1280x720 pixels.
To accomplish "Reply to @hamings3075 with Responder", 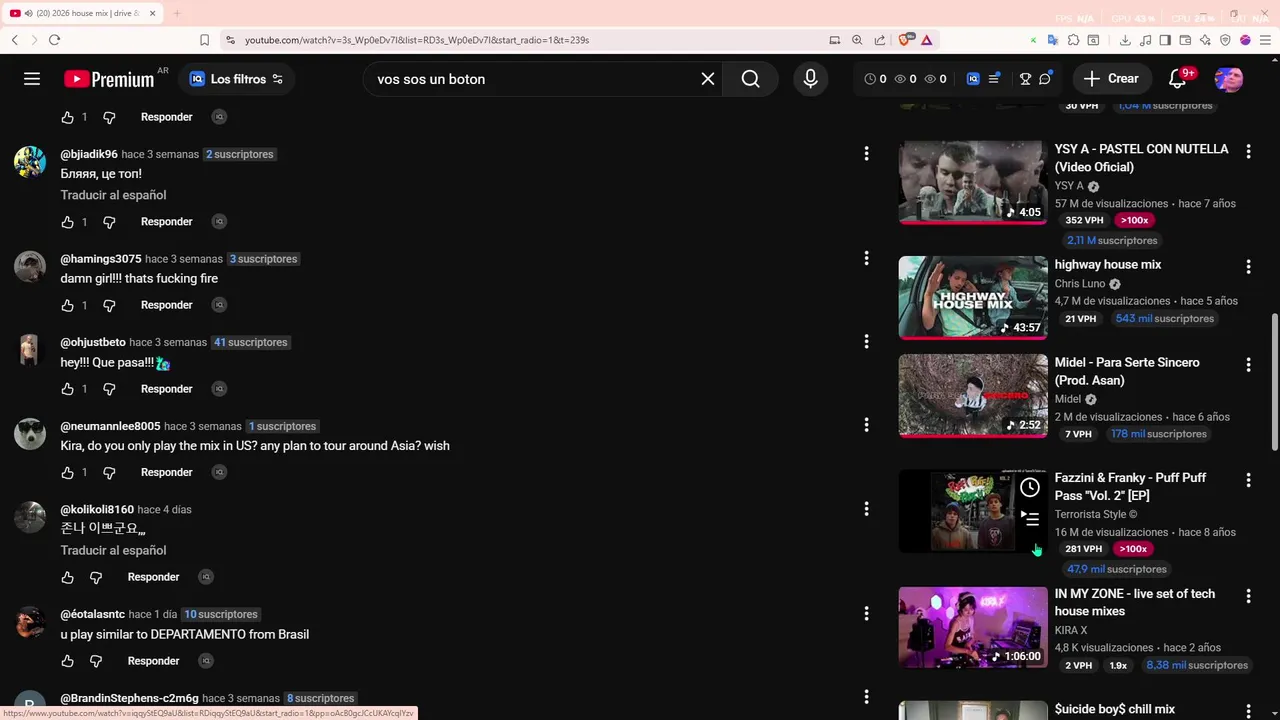I will point(166,305).
